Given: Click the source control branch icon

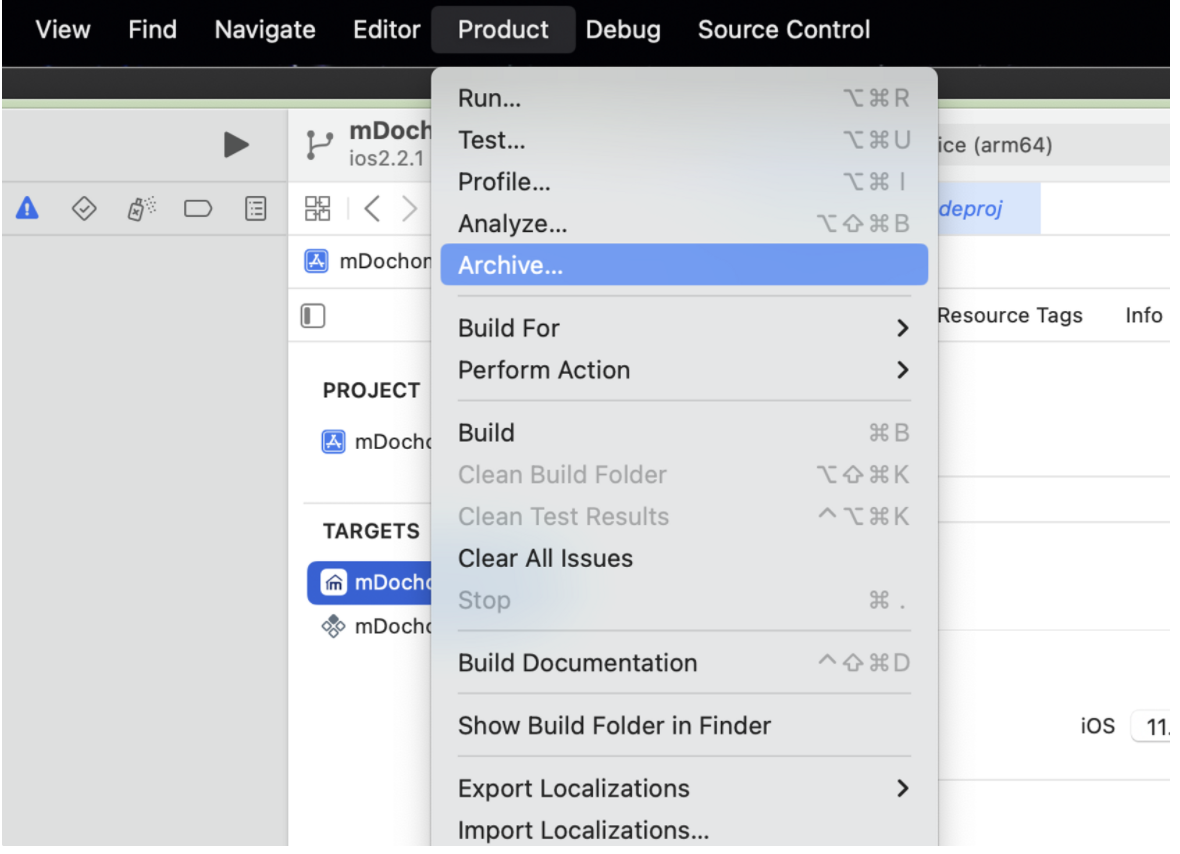Looking at the screenshot, I should [x=319, y=144].
